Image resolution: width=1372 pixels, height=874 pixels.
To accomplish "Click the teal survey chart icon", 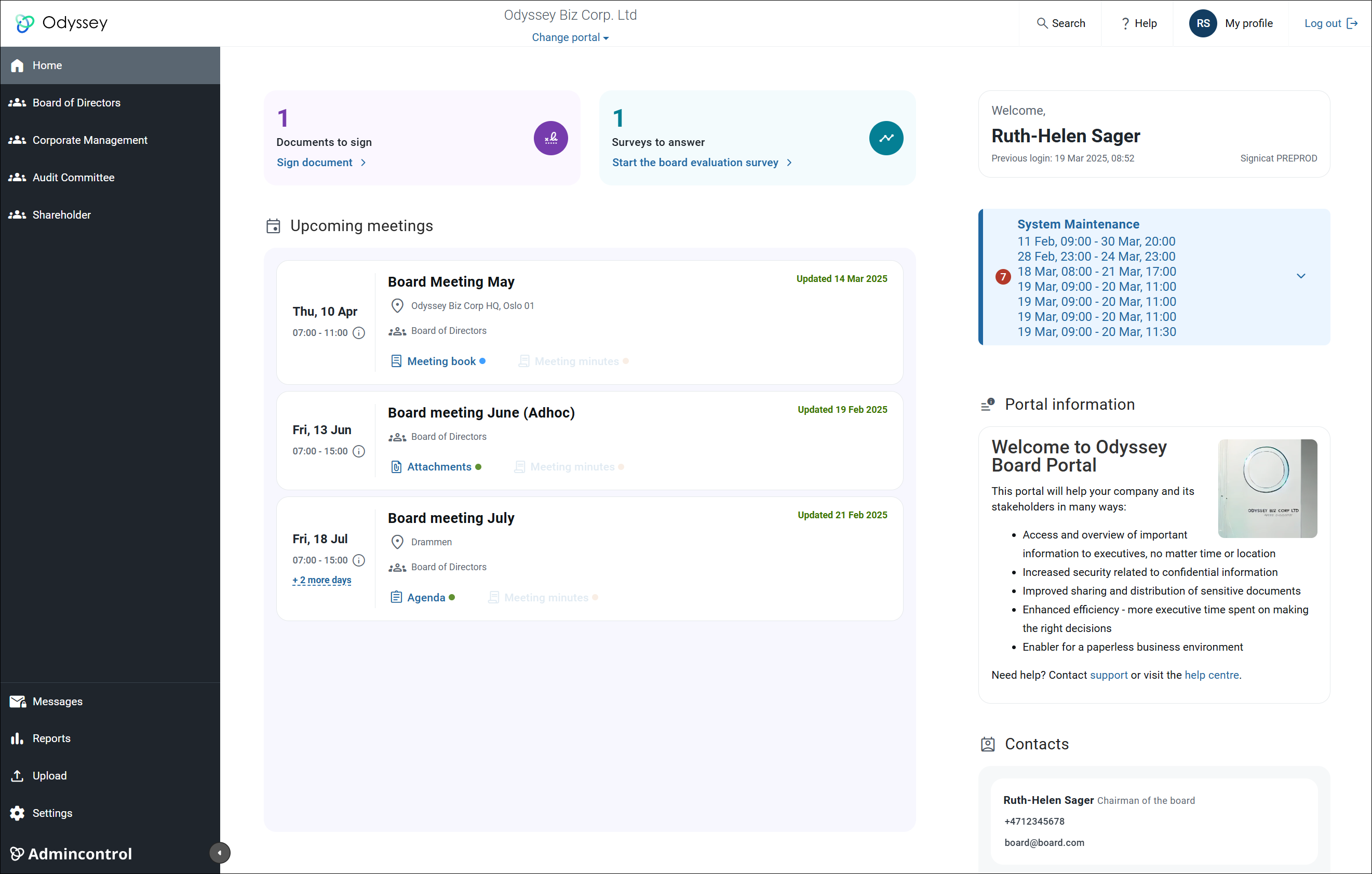I will [x=886, y=138].
